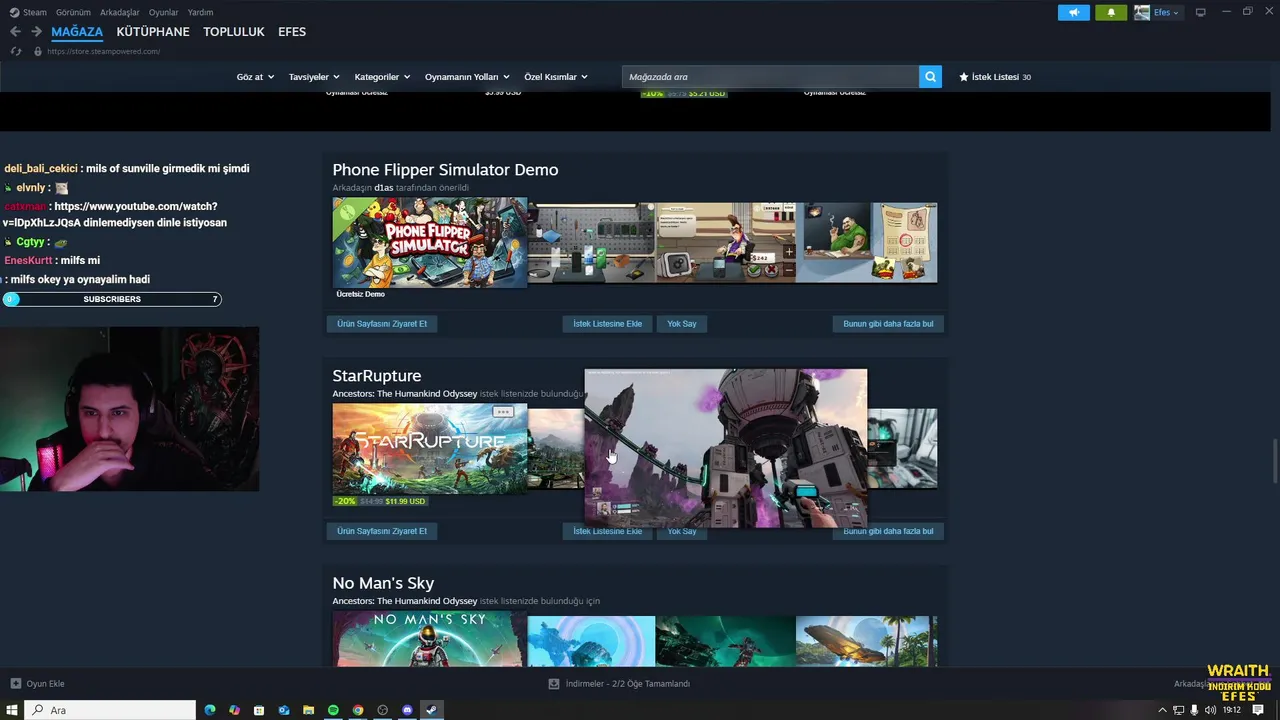The height and width of the screenshot is (720, 1280).
Task: Click Ürün Sayfasını Ziyaret Et for Phone Flipper
Action: (x=382, y=324)
